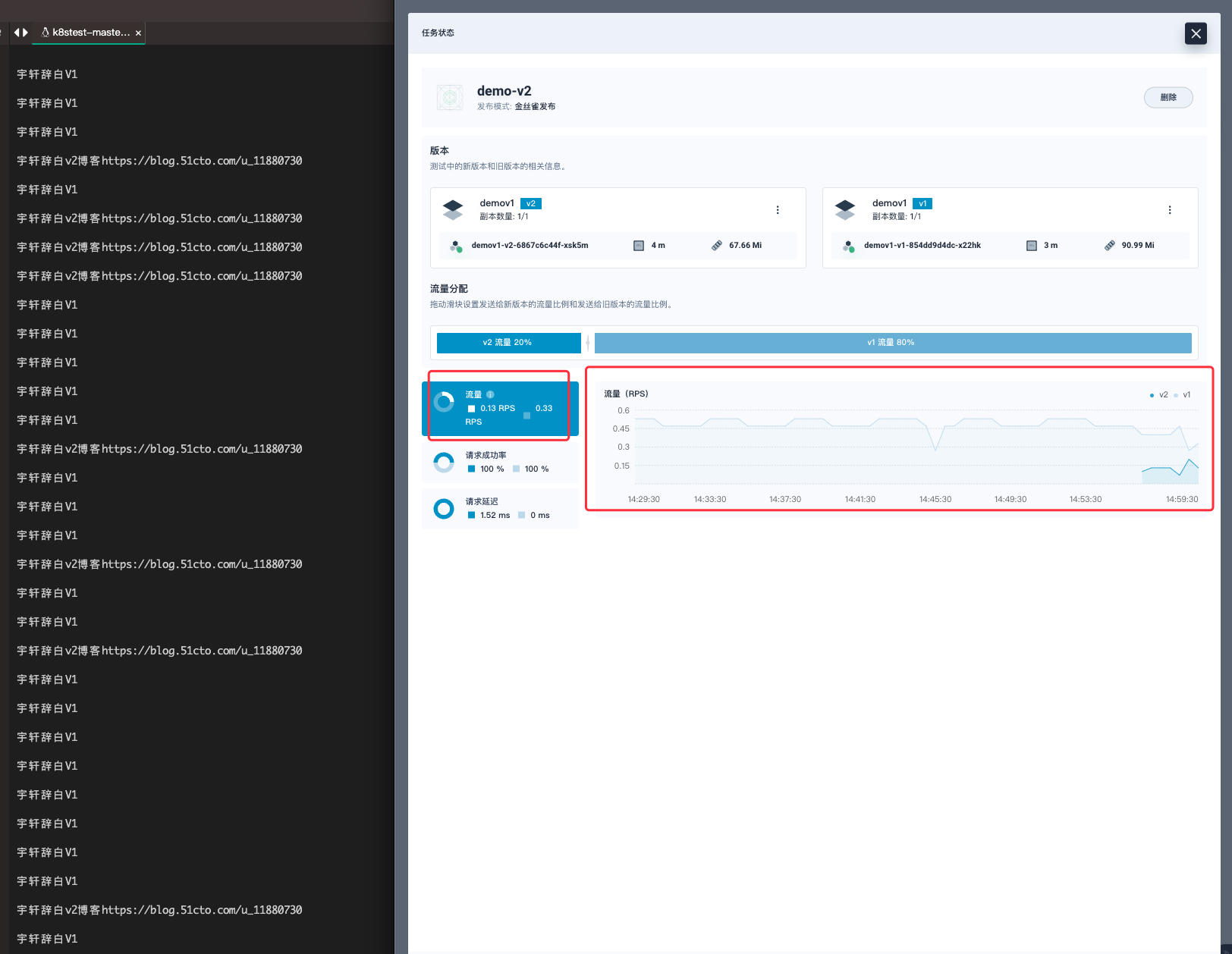The width and height of the screenshot is (1232, 954).
Task: Click the demo-v2 application icon
Action: point(450,97)
